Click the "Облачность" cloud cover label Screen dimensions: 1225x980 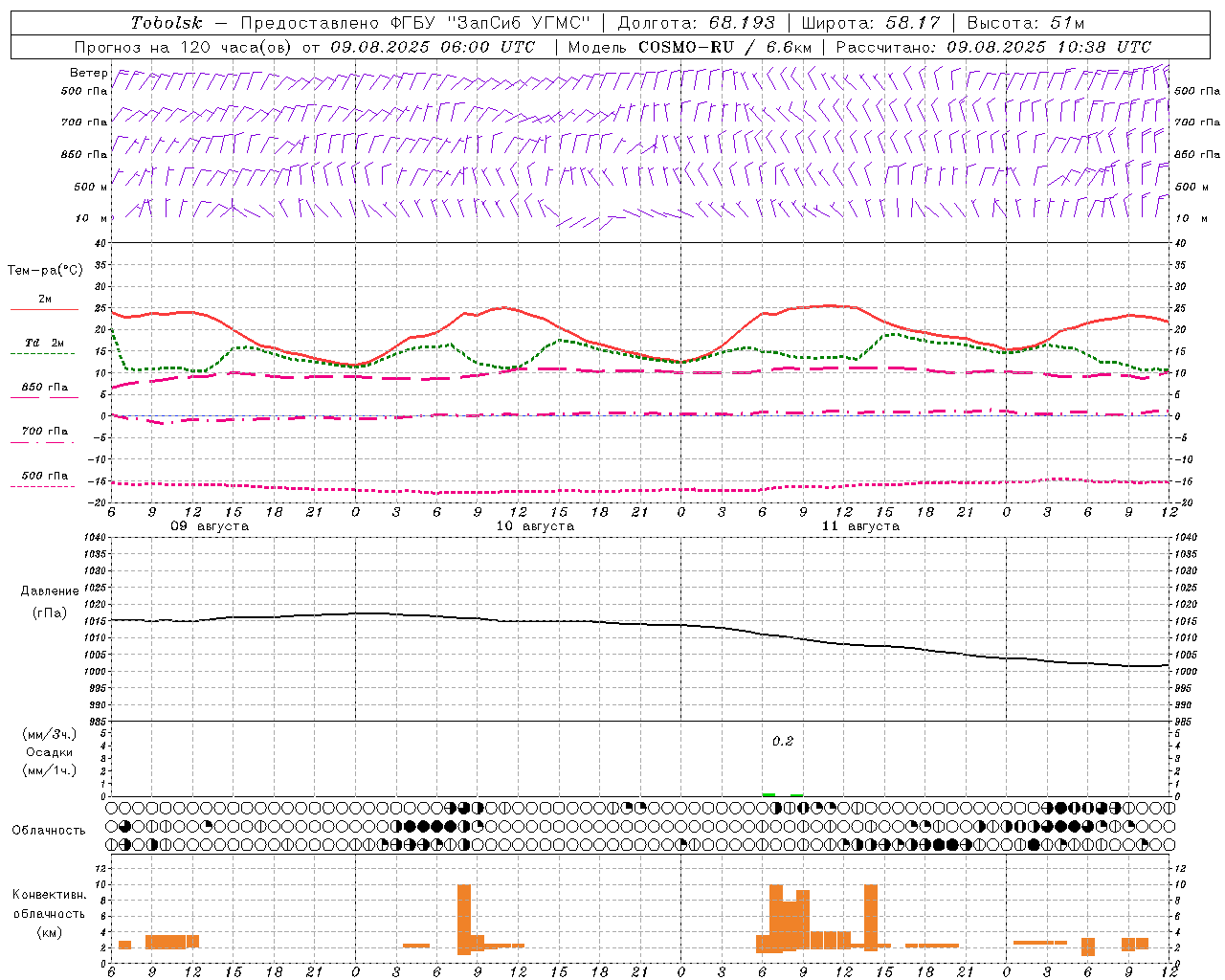[49, 831]
